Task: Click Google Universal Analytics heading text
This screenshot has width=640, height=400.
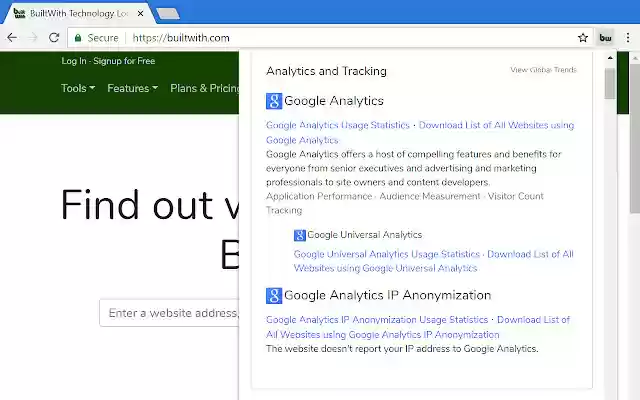Action: coord(364,235)
